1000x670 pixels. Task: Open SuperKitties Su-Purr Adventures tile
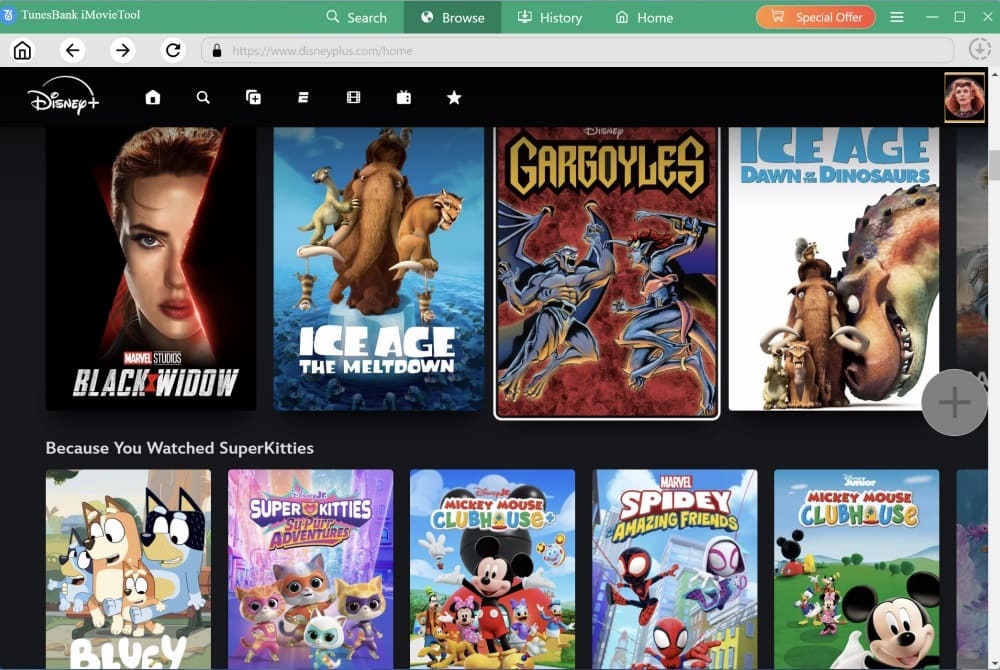pos(311,569)
